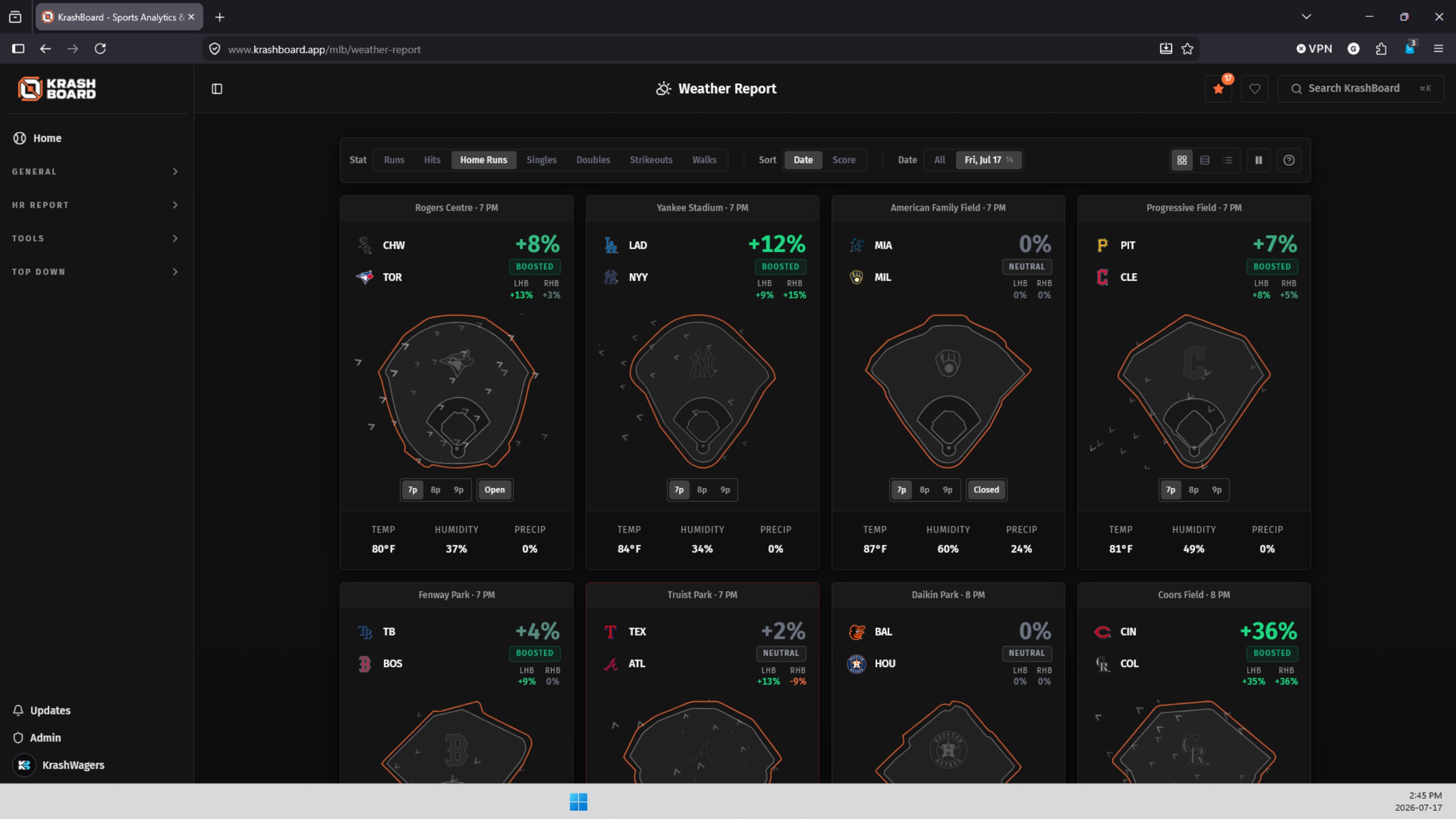Select 9p on the Yankee Stadium card

tap(725, 490)
